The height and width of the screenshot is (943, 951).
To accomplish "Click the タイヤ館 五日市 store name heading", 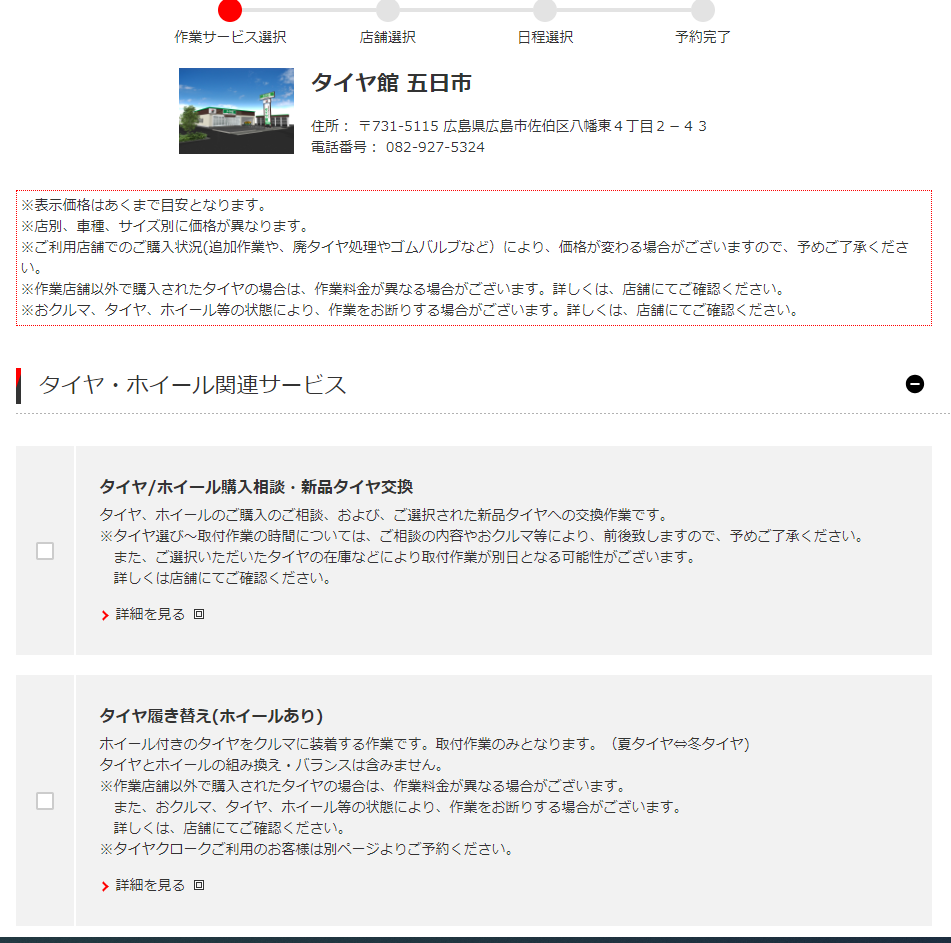I will point(391,82).
